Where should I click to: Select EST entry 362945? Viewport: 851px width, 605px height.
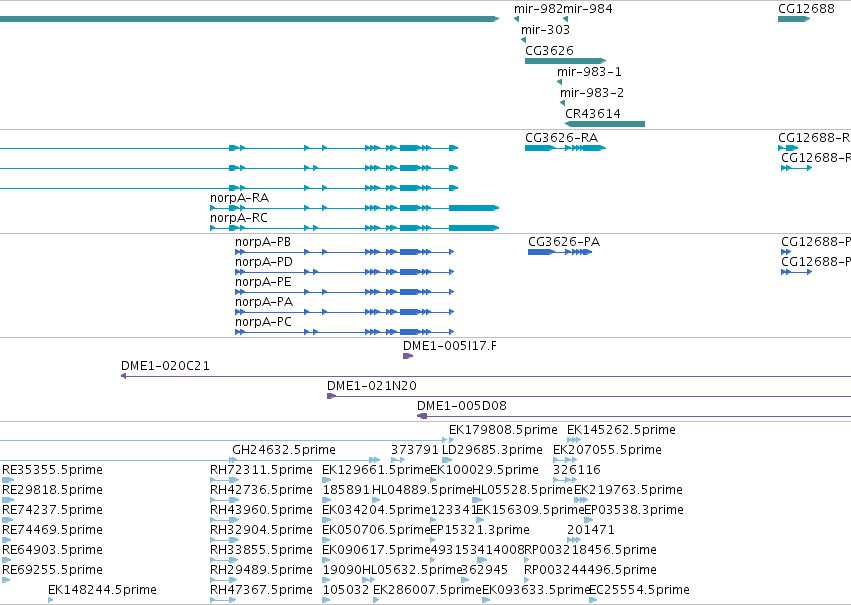[485, 571]
